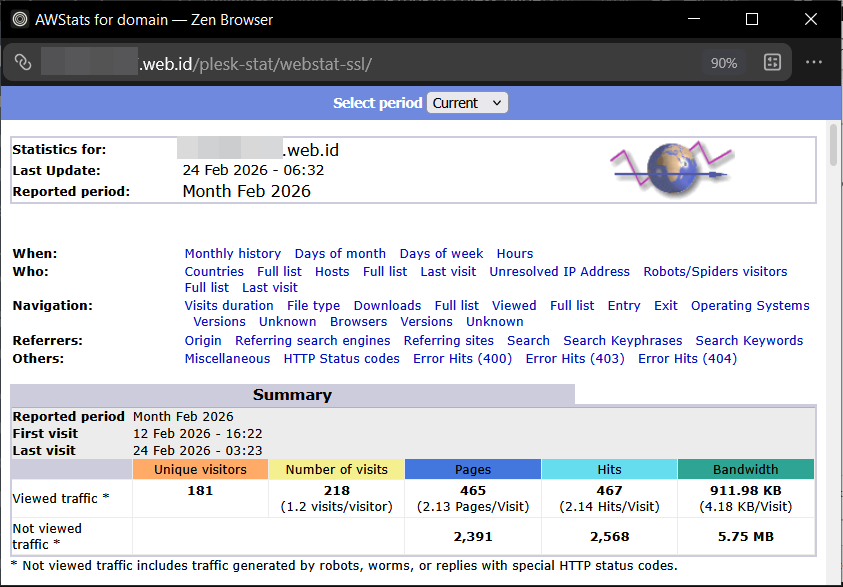Open Last visit link after Hosts Full list
This screenshot has width=843, height=587.
pos(448,271)
